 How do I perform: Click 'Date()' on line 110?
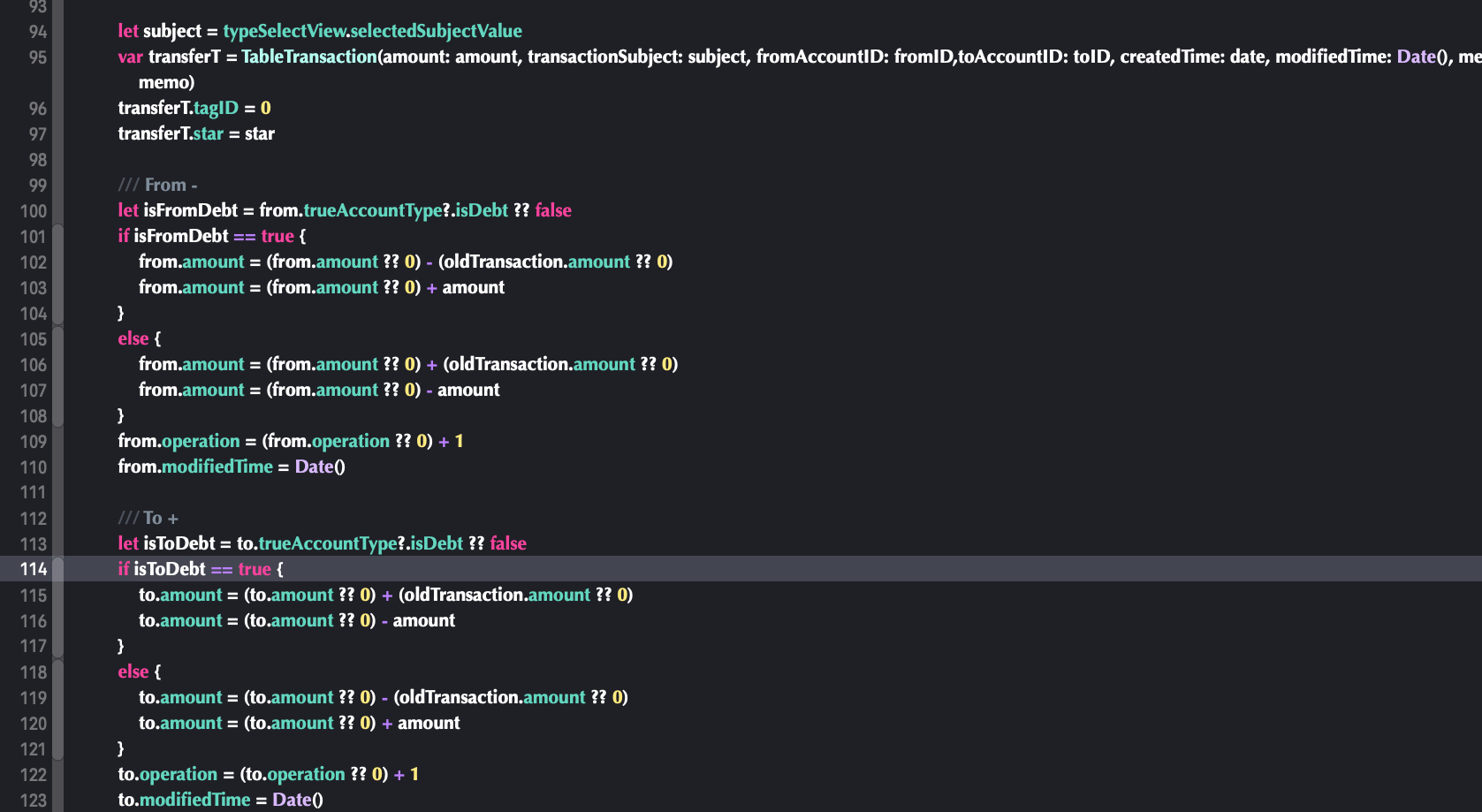coord(320,467)
